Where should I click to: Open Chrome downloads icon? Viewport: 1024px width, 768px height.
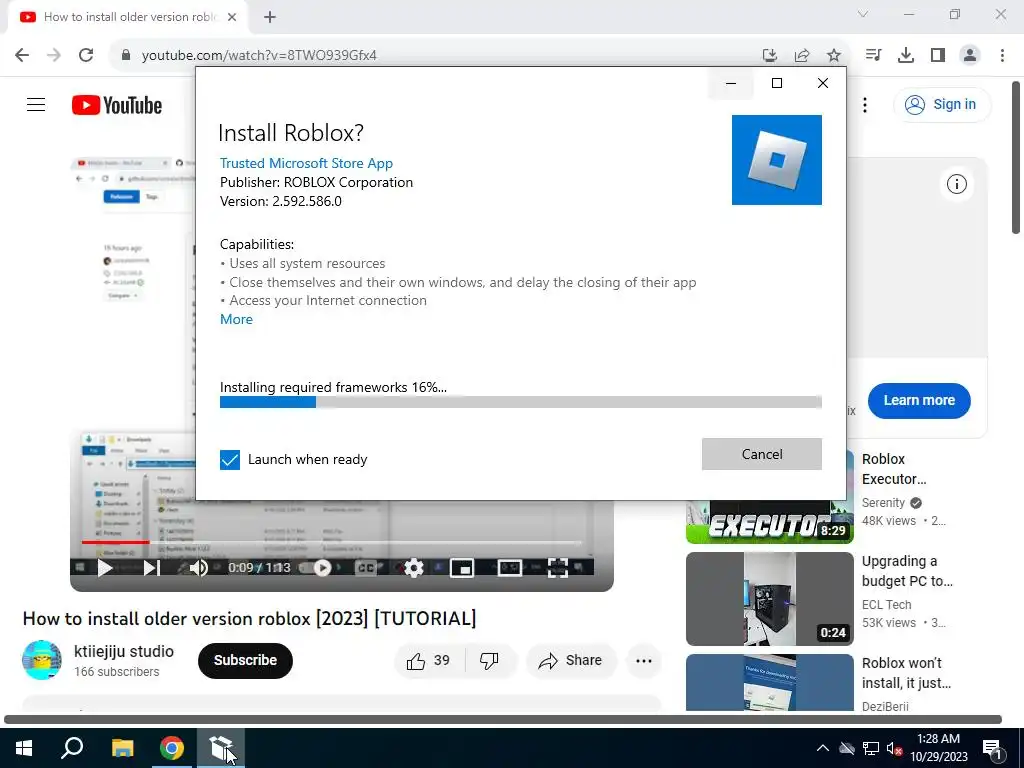906,55
